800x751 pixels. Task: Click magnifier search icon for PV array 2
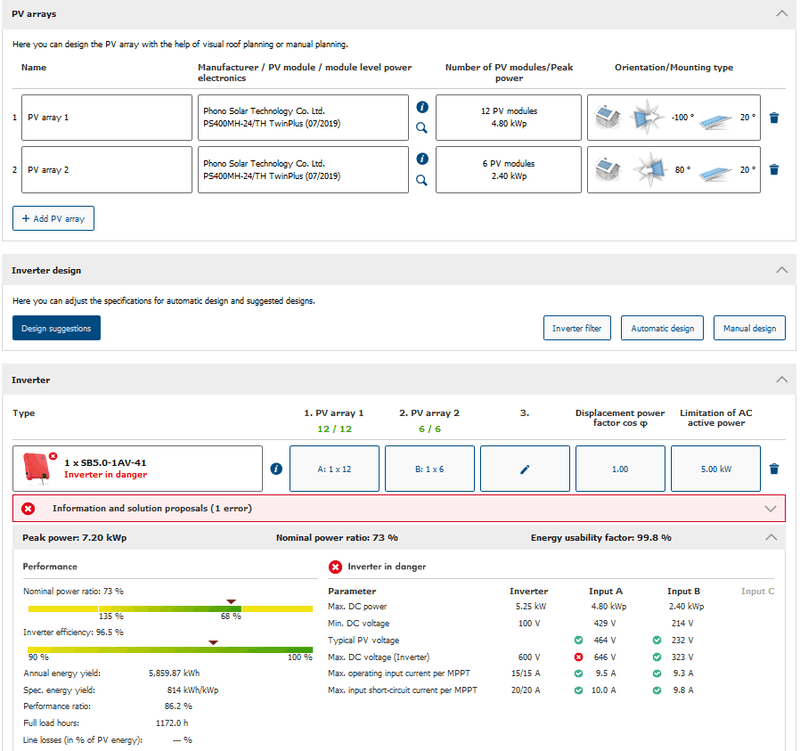(x=422, y=180)
